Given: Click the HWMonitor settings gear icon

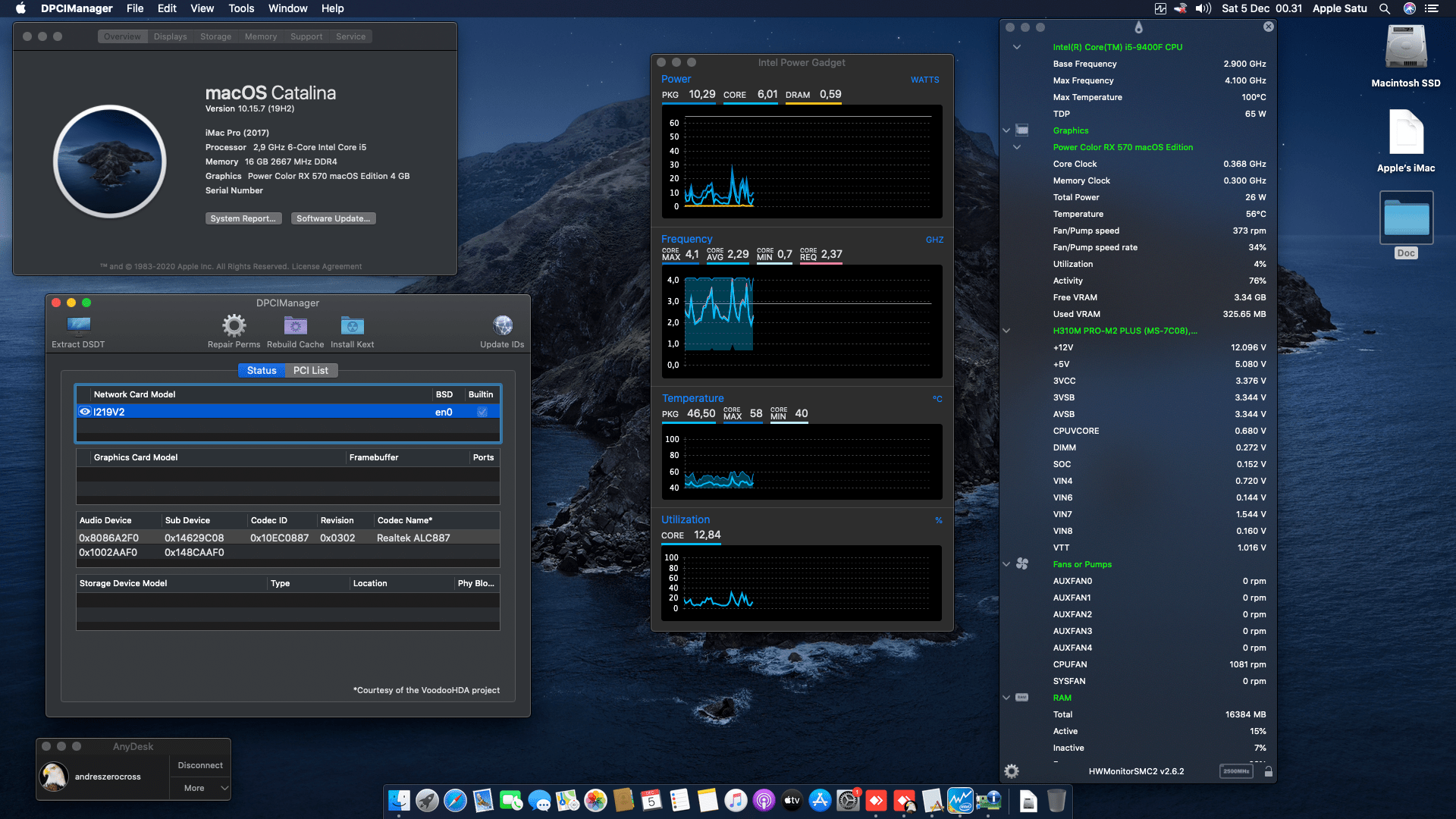Looking at the screenshot, I should point(1012,771).
